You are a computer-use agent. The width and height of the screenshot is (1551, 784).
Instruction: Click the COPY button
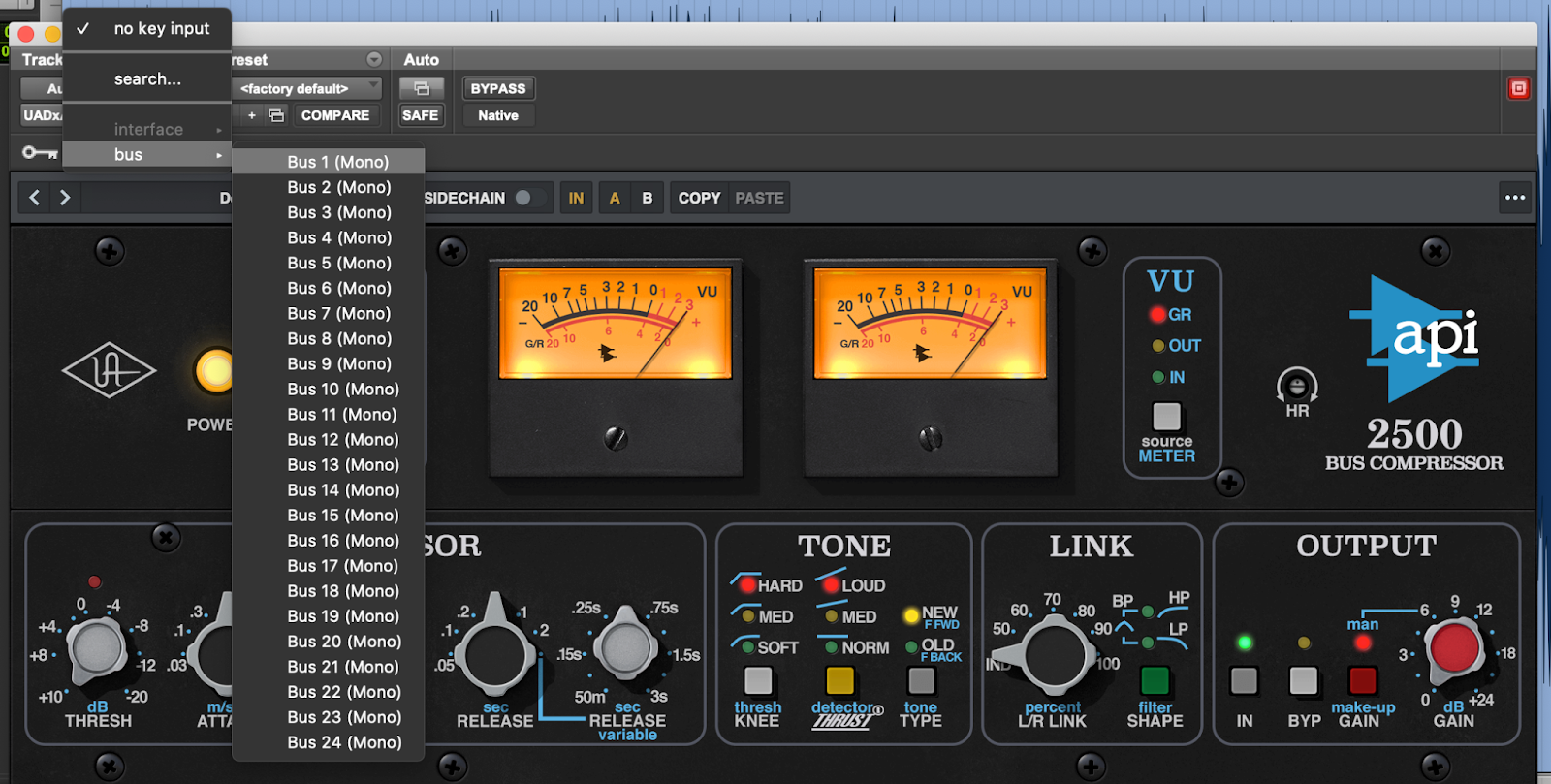(x=700, y=198)
